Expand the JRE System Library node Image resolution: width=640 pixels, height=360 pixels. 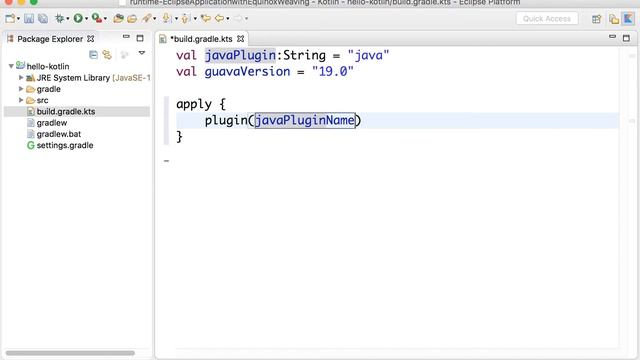(x=21, y=78)
